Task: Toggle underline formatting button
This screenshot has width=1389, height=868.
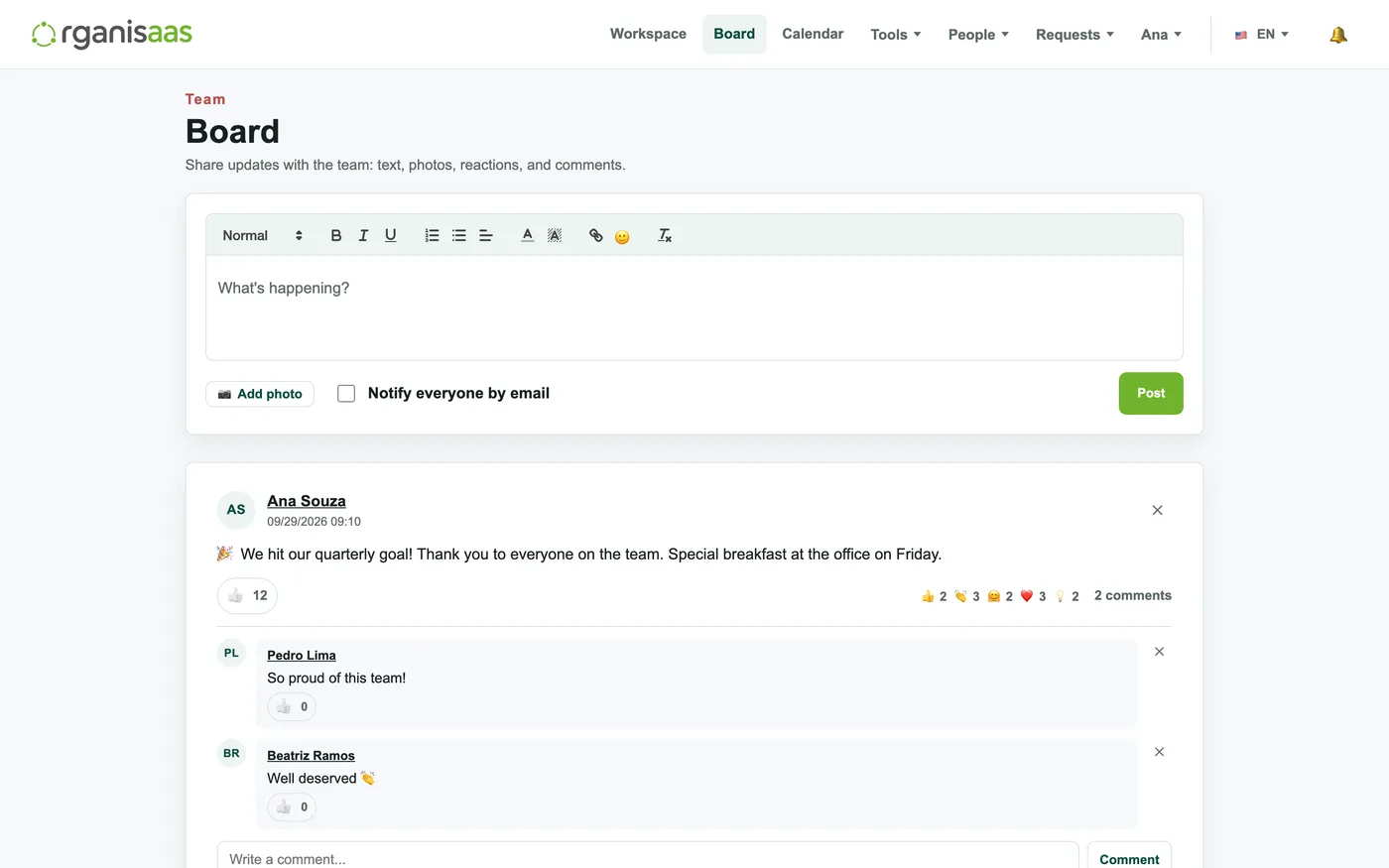Action: pos(391,235)
